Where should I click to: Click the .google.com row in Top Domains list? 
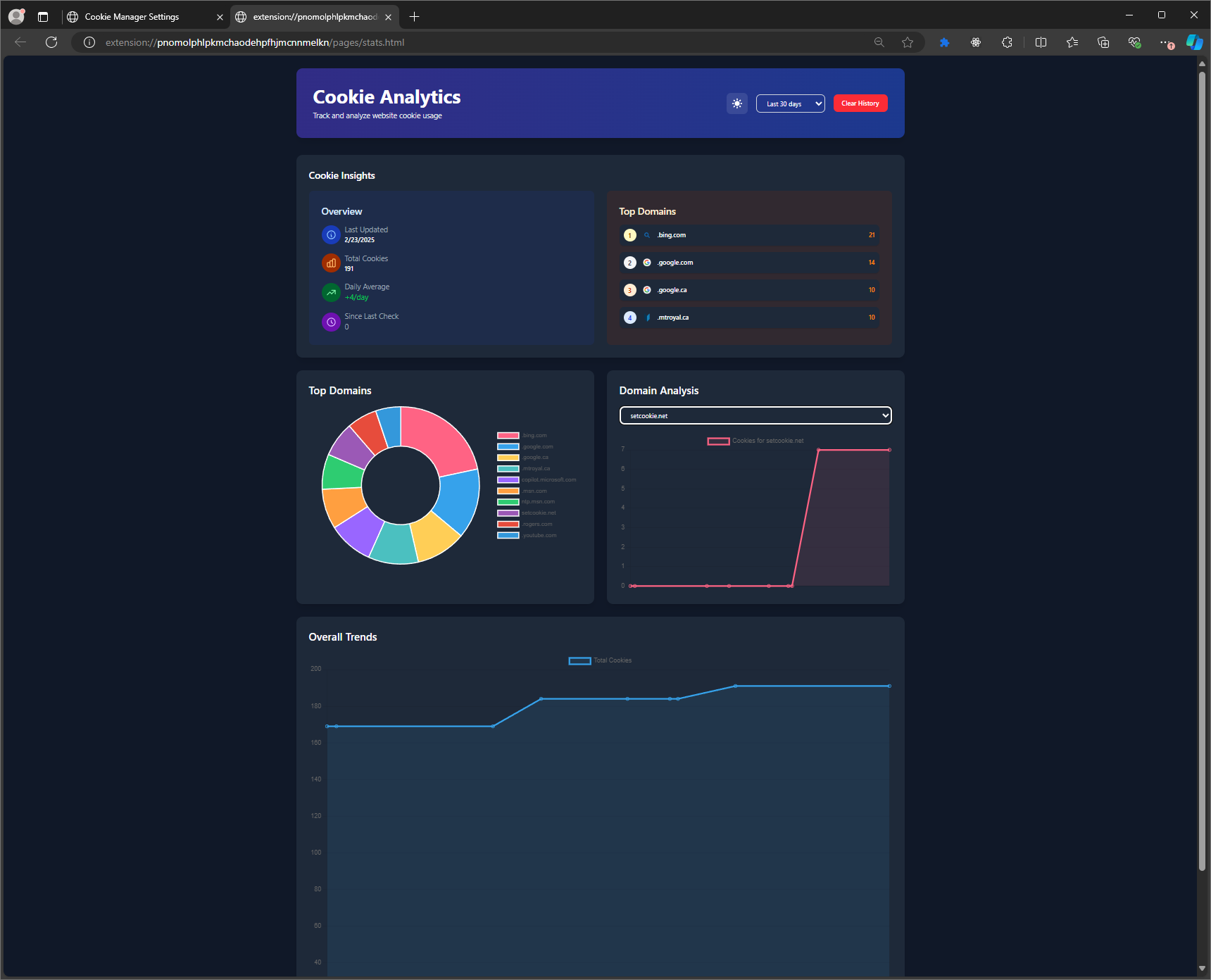click(x=749, y=263)
